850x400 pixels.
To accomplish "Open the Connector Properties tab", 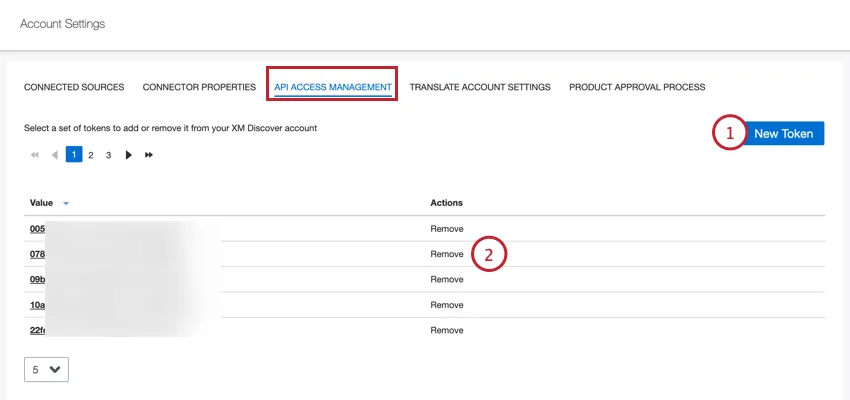I will (x=199, y=87).
